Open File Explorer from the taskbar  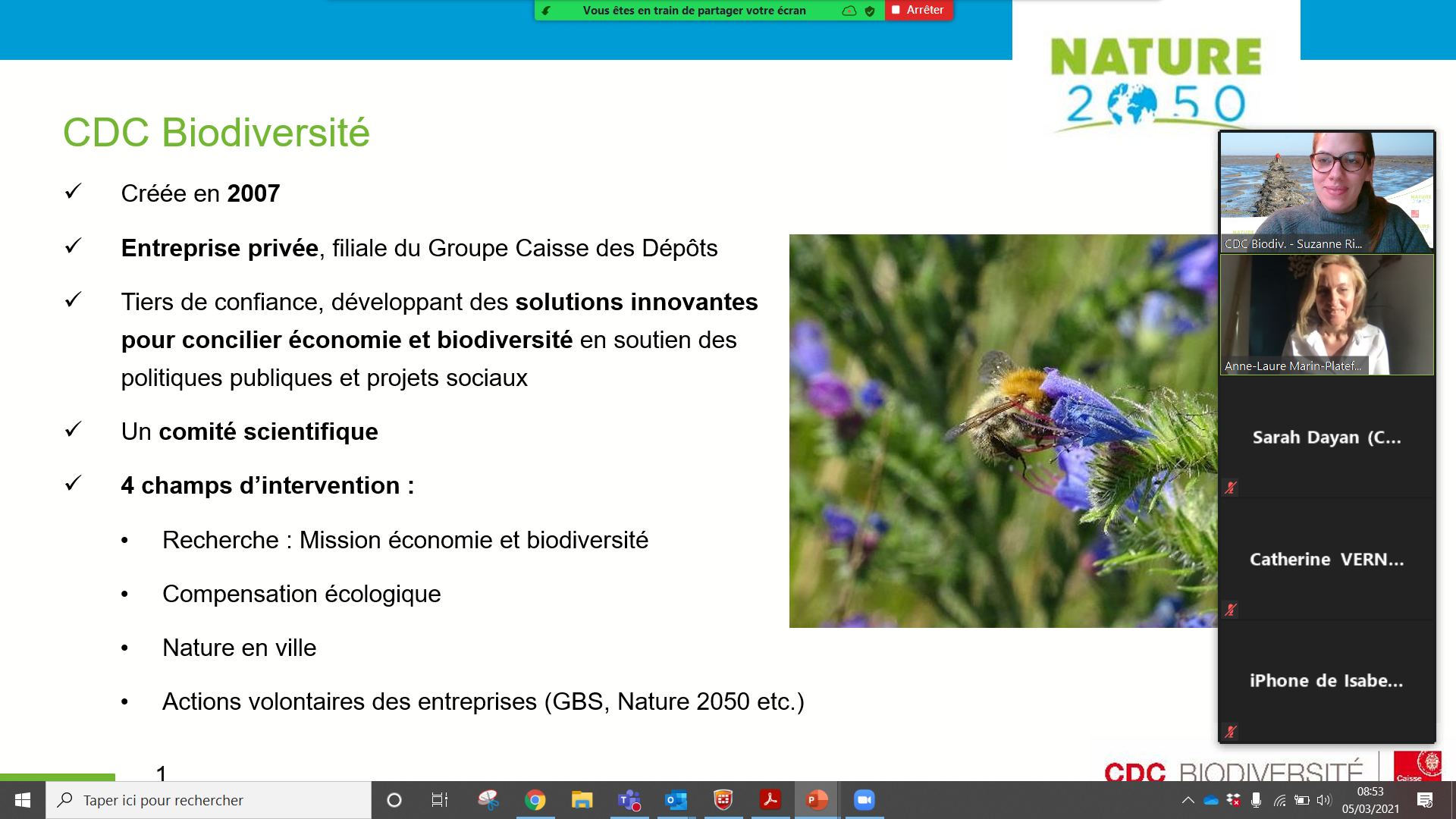point(582,800)
